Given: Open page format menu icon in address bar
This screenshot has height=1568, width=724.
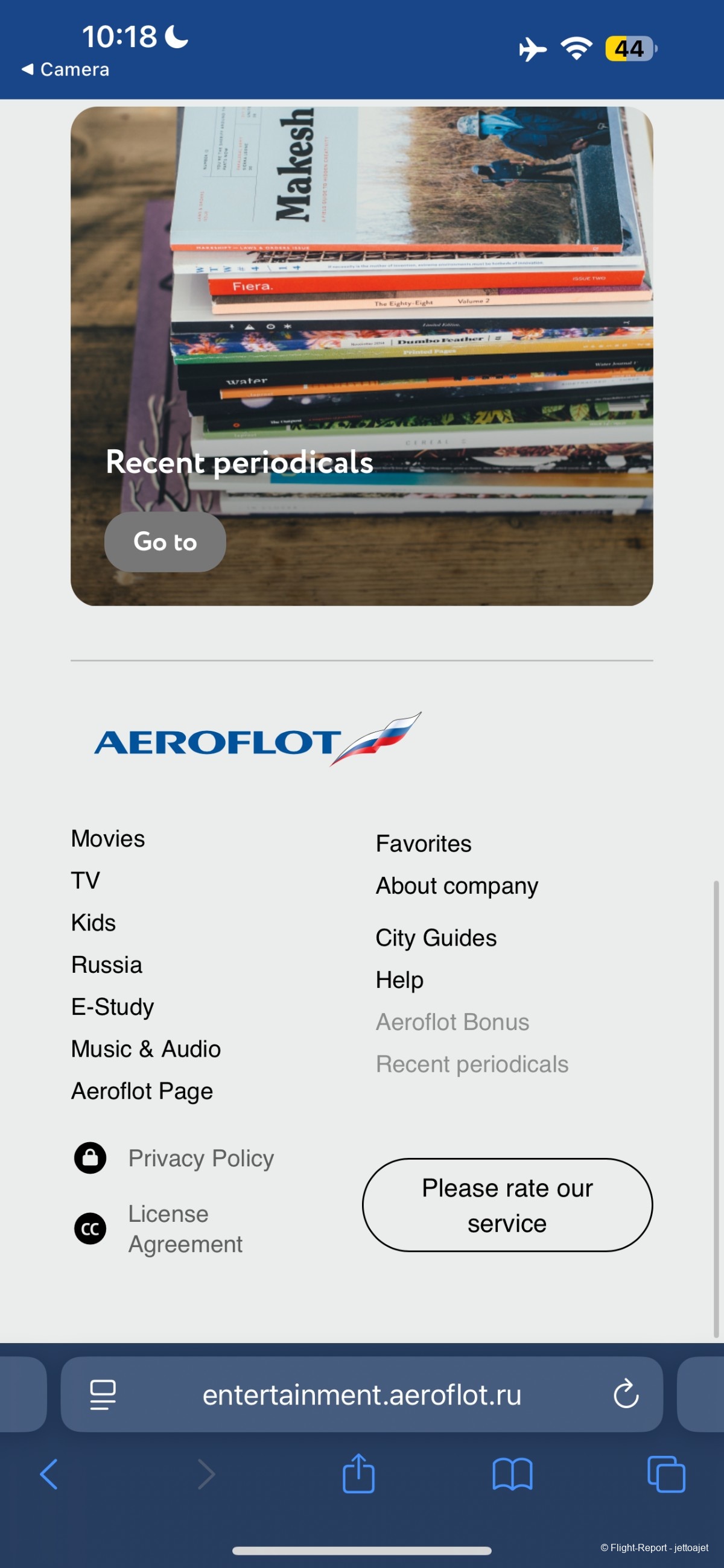Looking at the screenshot, I should click(103, 1394).
